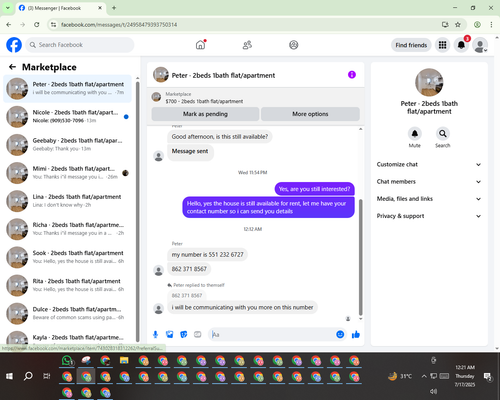Open Task View on taskbar

coord(47,376)
